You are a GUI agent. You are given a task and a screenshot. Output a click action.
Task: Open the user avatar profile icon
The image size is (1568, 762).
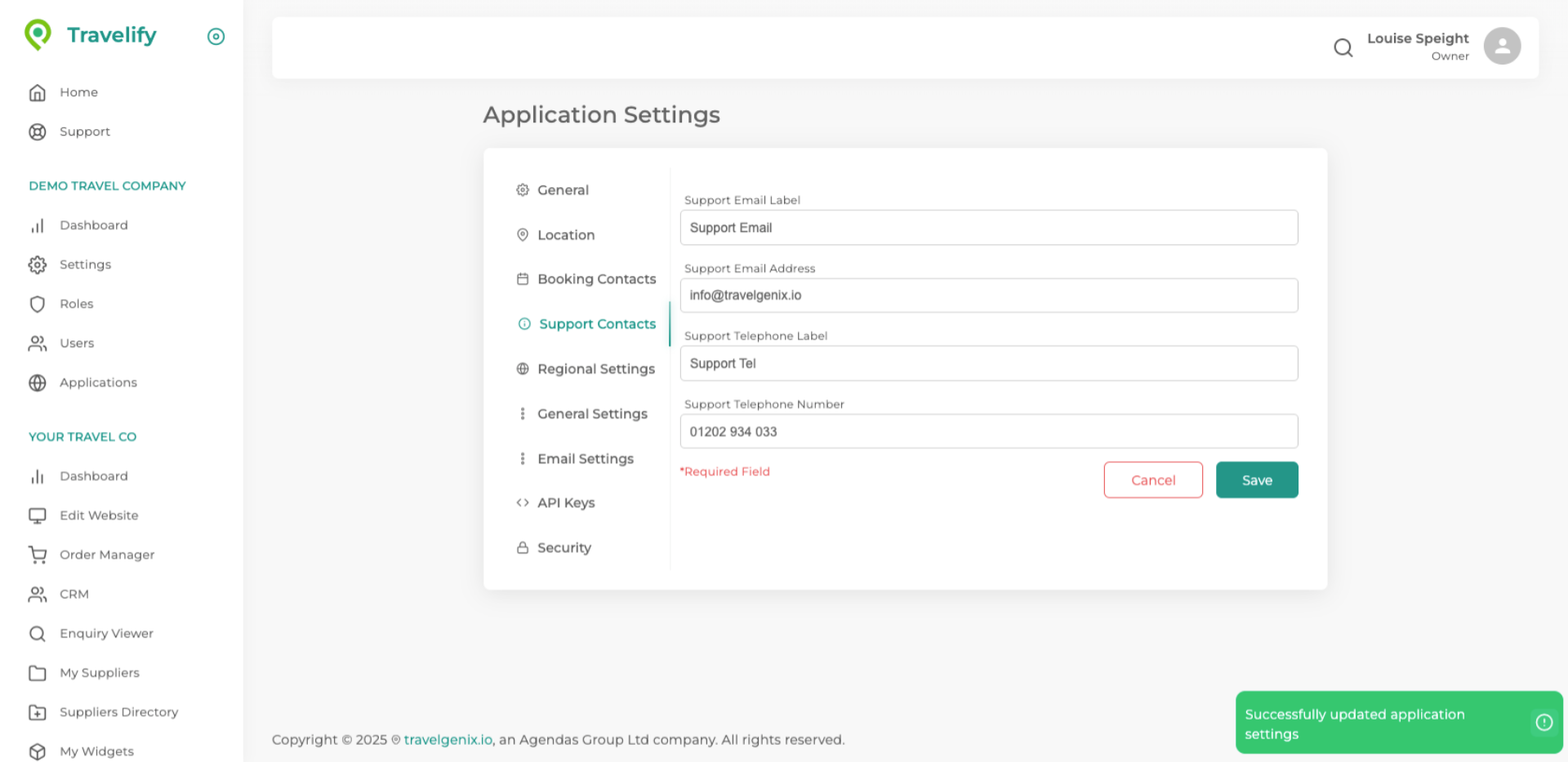pyautogui.click(x=1502, y=47)
